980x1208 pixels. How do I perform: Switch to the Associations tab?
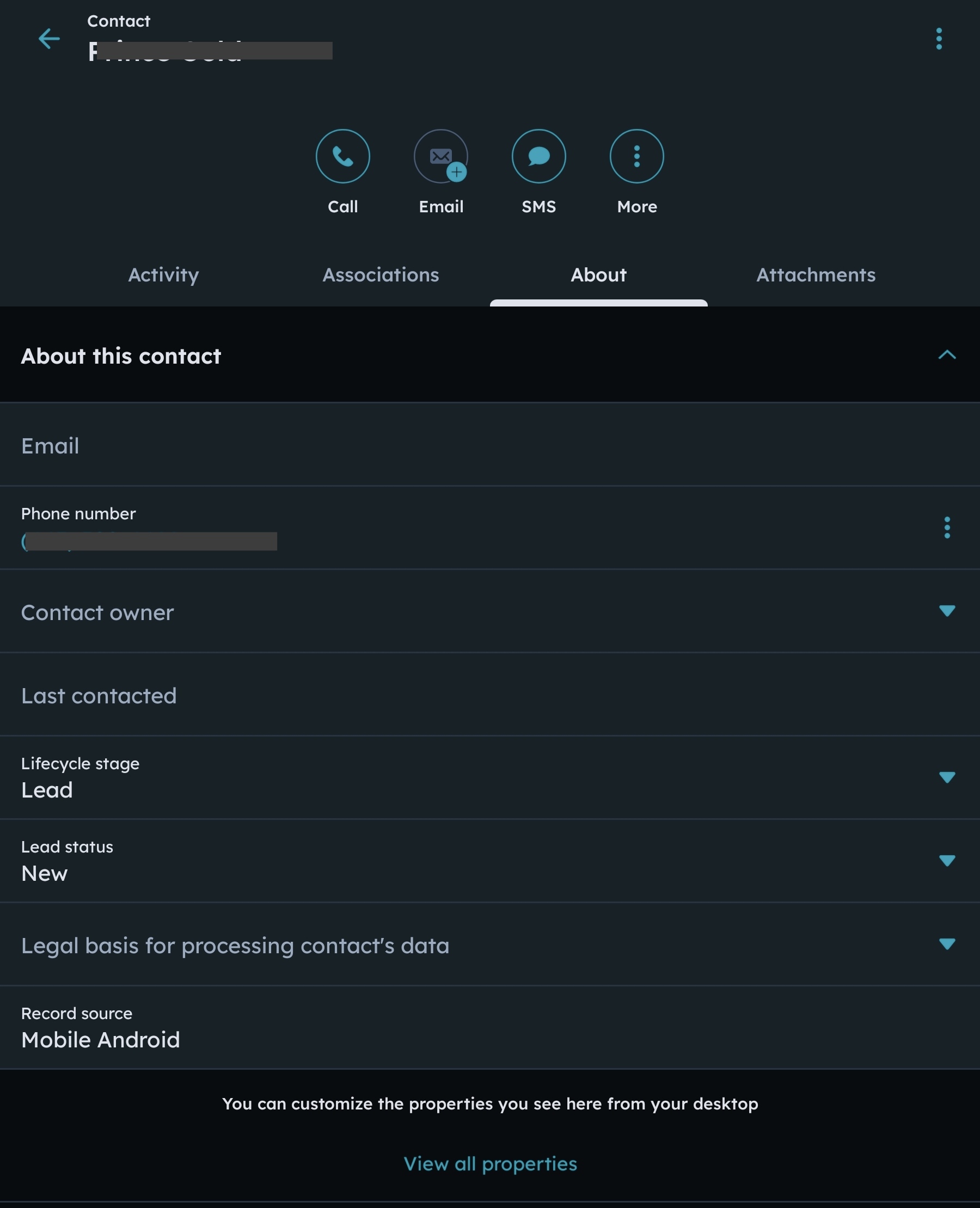tap(381, 275)
